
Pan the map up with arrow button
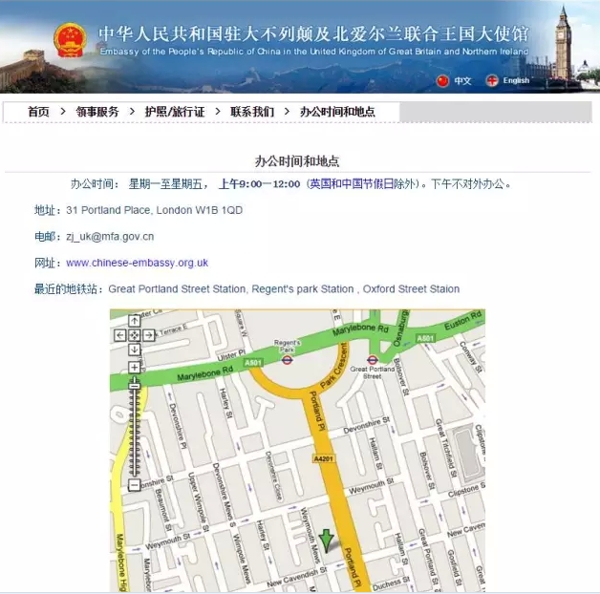pyautogui.click(x=134, y=321)
